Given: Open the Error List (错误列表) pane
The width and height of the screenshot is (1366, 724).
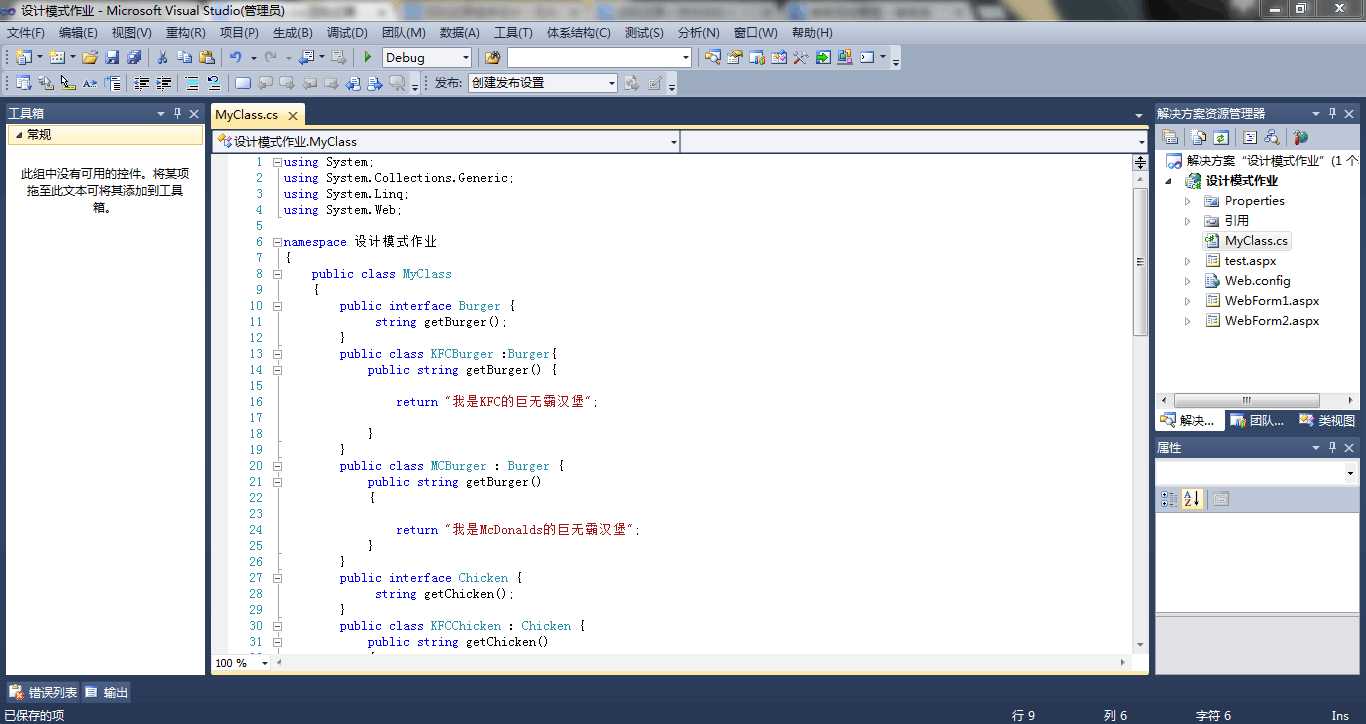Looking at the screenshot, I should pyautogui.click(x=43, y=692).
